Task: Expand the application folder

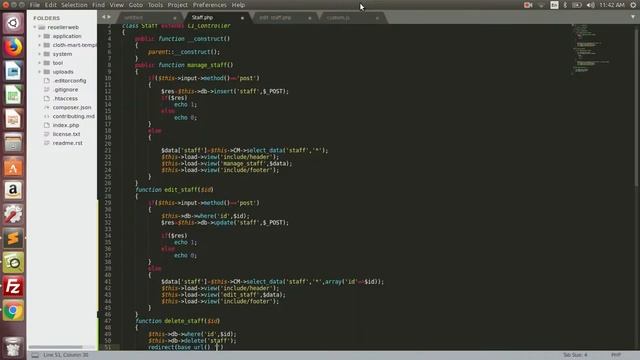Action: click(x=40, y=36)
